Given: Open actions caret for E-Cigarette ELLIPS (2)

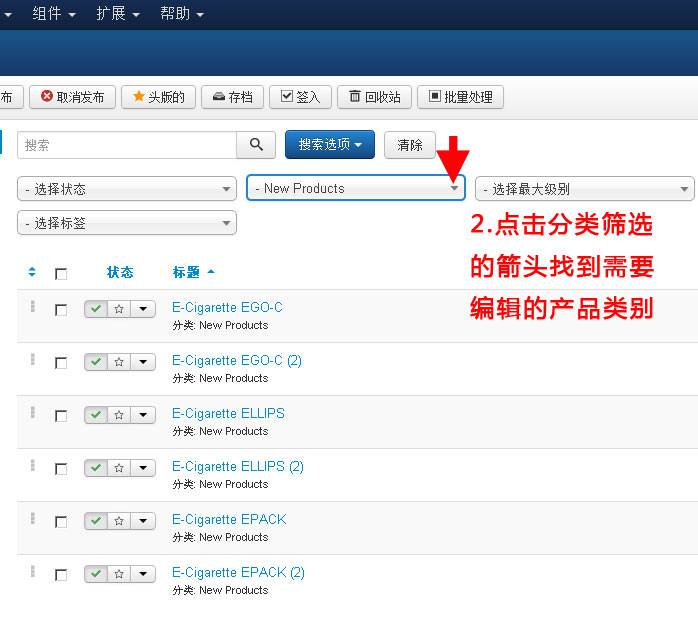Looking at the screenshot, I should pyautogui.click(x=143, y=467).
